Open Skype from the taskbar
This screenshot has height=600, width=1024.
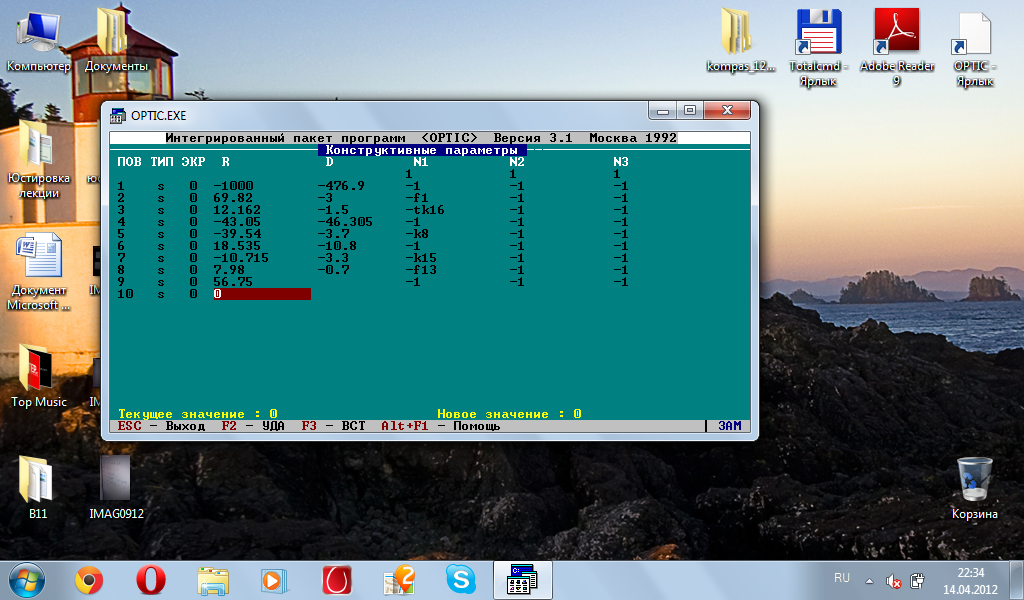[x=461, y=580]
